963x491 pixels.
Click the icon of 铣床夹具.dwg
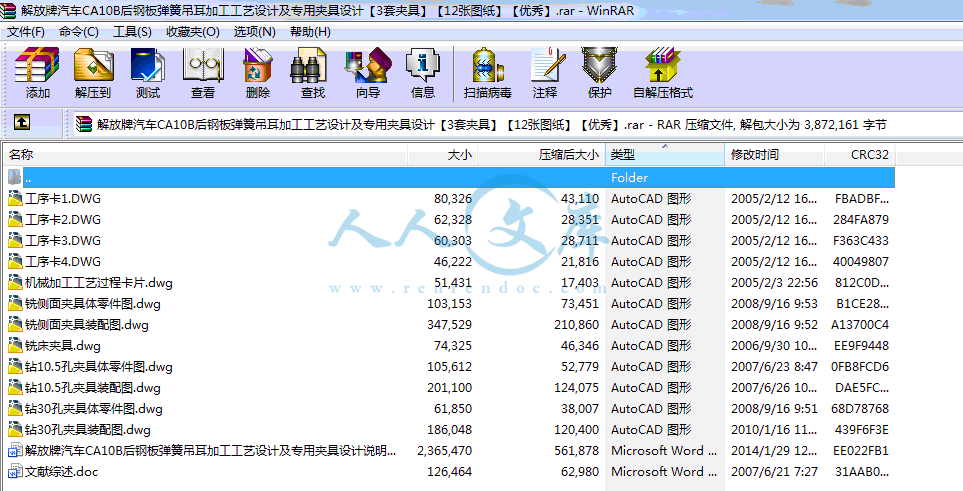(15, 345)
